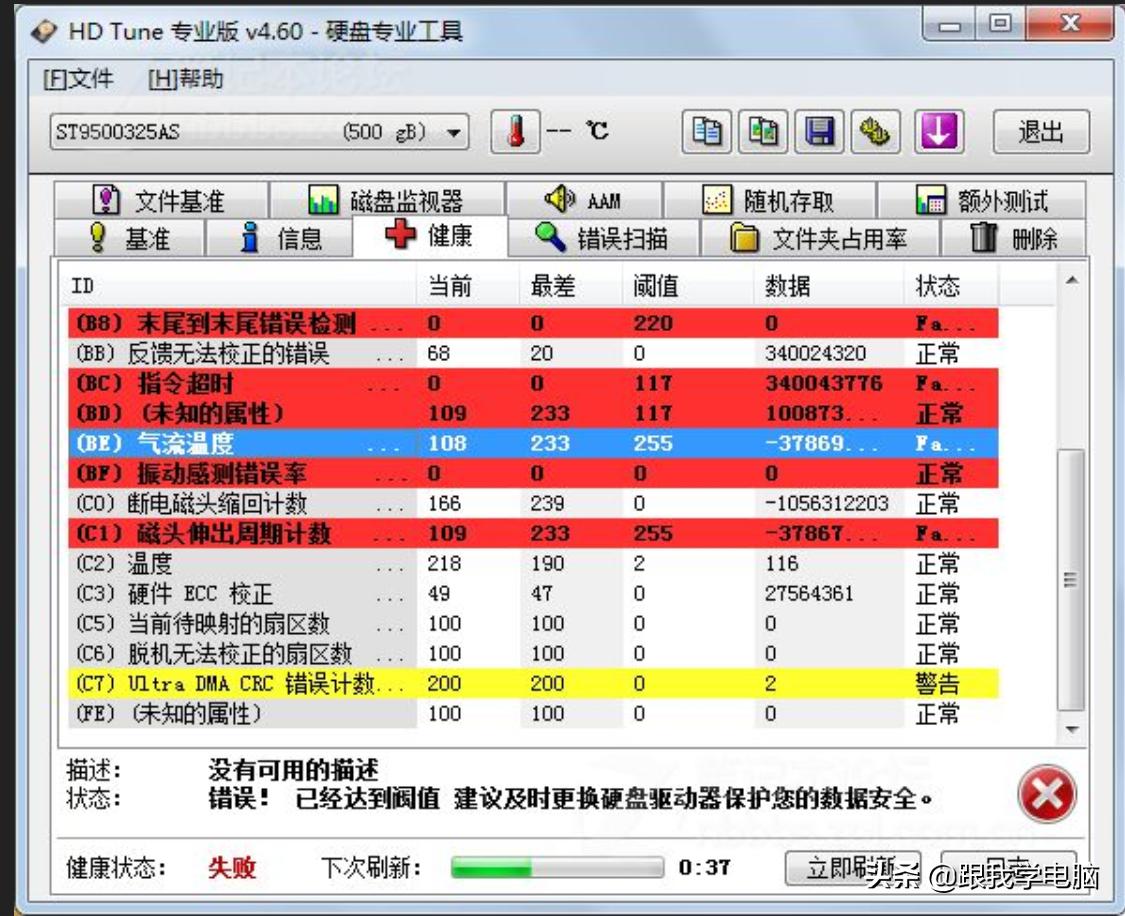Click the refresh countdown progress bar
This screenshot has height=916, width=1125.
557,867
